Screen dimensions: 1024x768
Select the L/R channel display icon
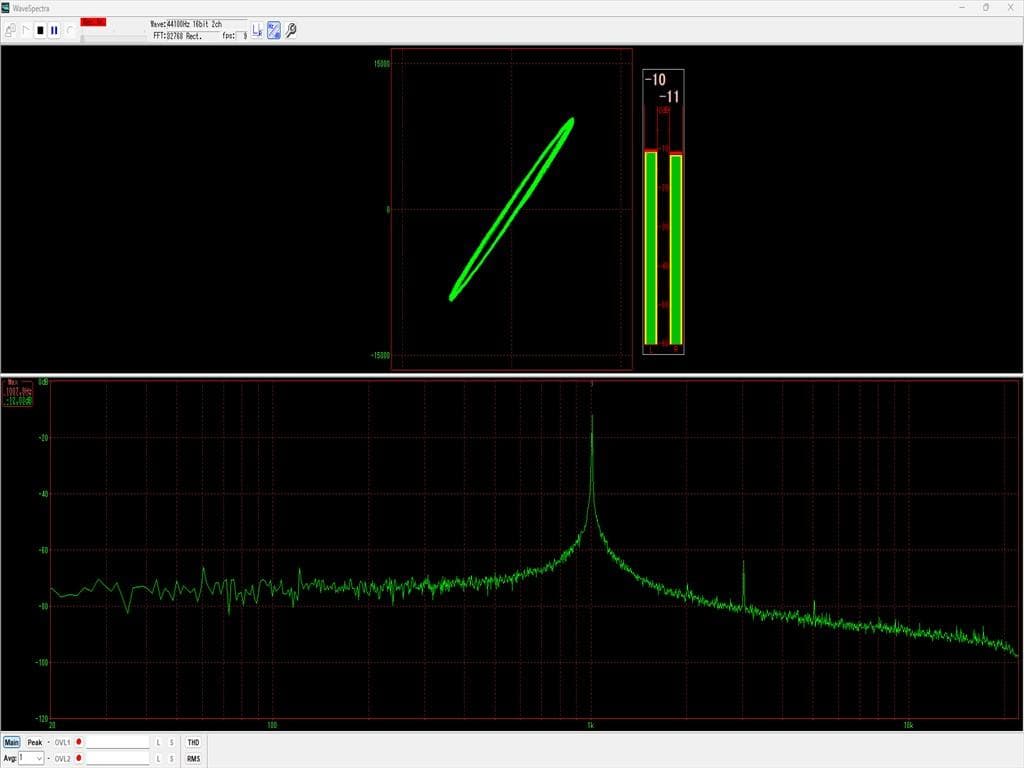[x=256, y=31]
